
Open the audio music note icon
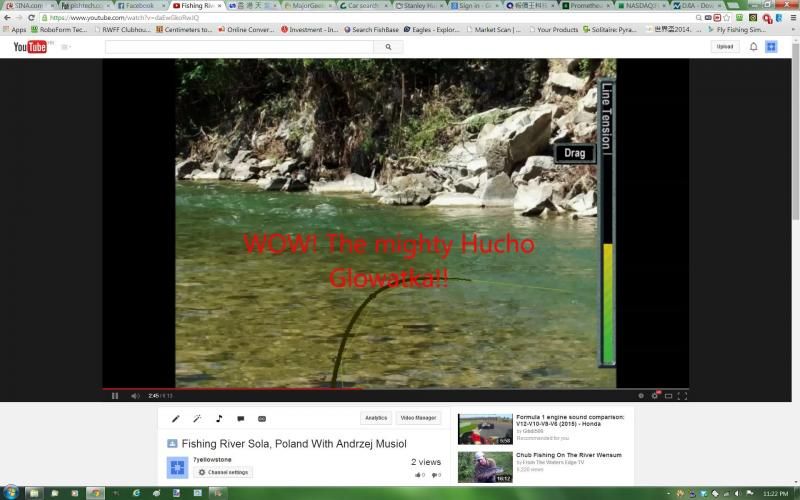(x=219, y=419)
